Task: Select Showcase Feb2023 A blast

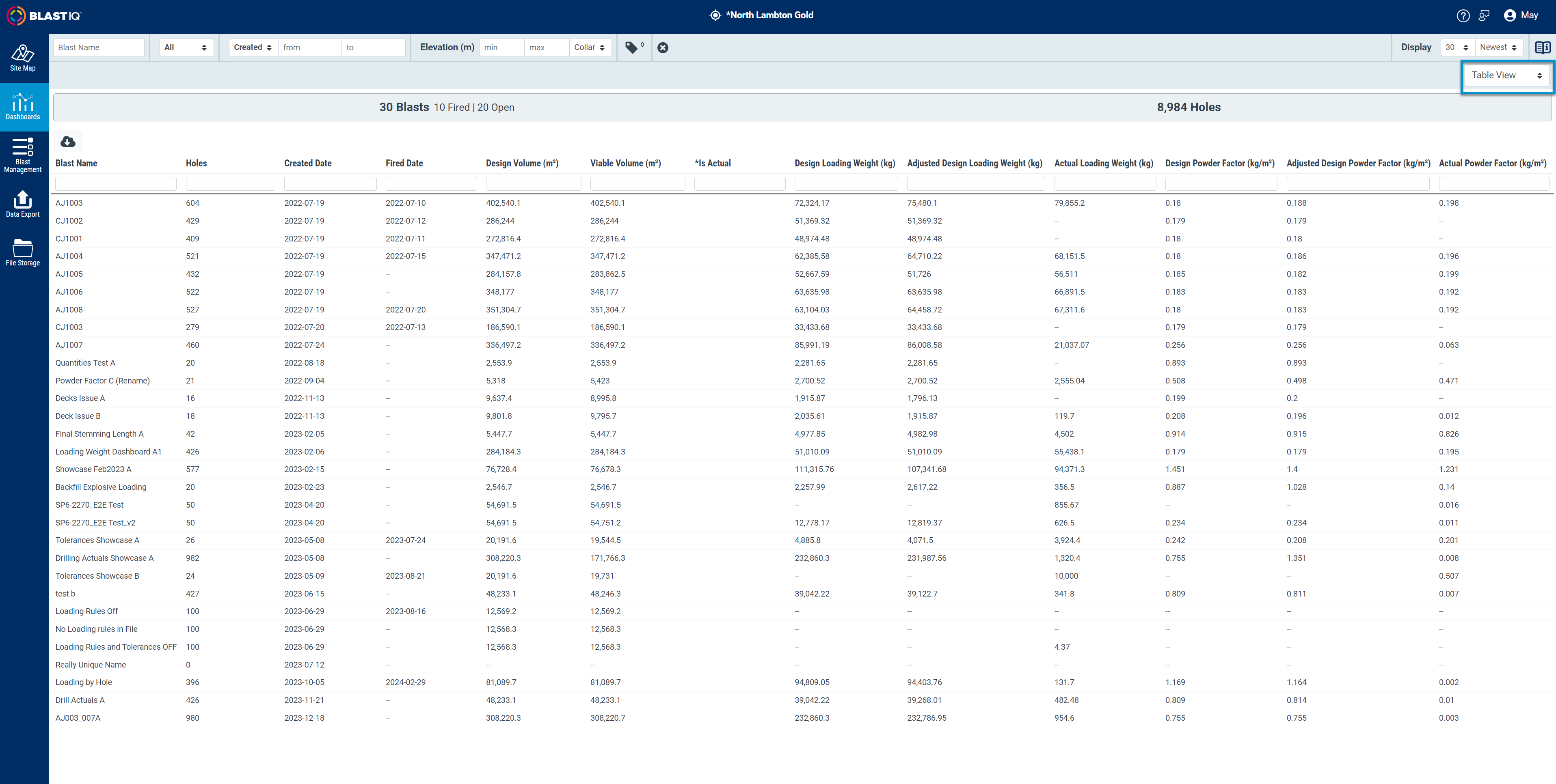Action: 93,469
